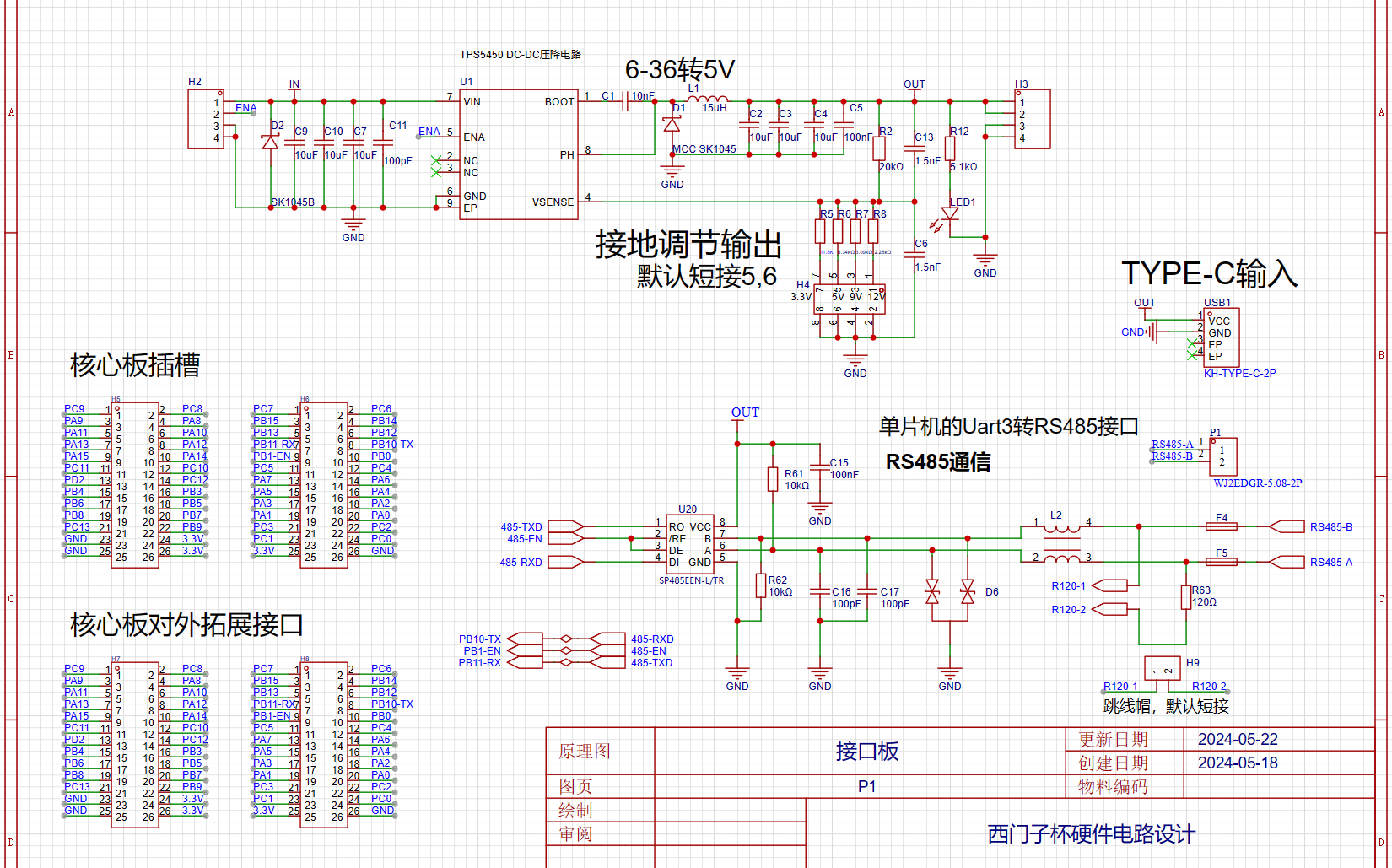Select the KH-TYPE-C-2P connector USB1

click(x=1221, y=337)
